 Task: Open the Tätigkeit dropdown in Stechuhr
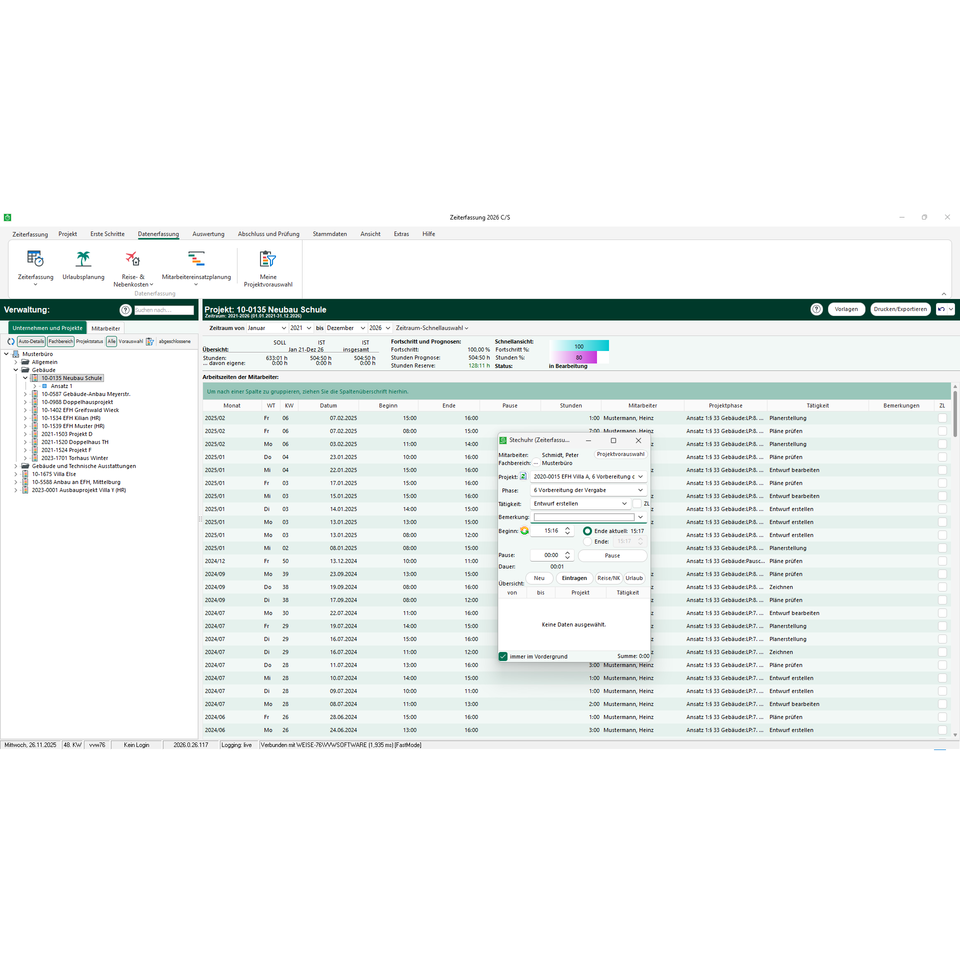click(x=624, y=503)
